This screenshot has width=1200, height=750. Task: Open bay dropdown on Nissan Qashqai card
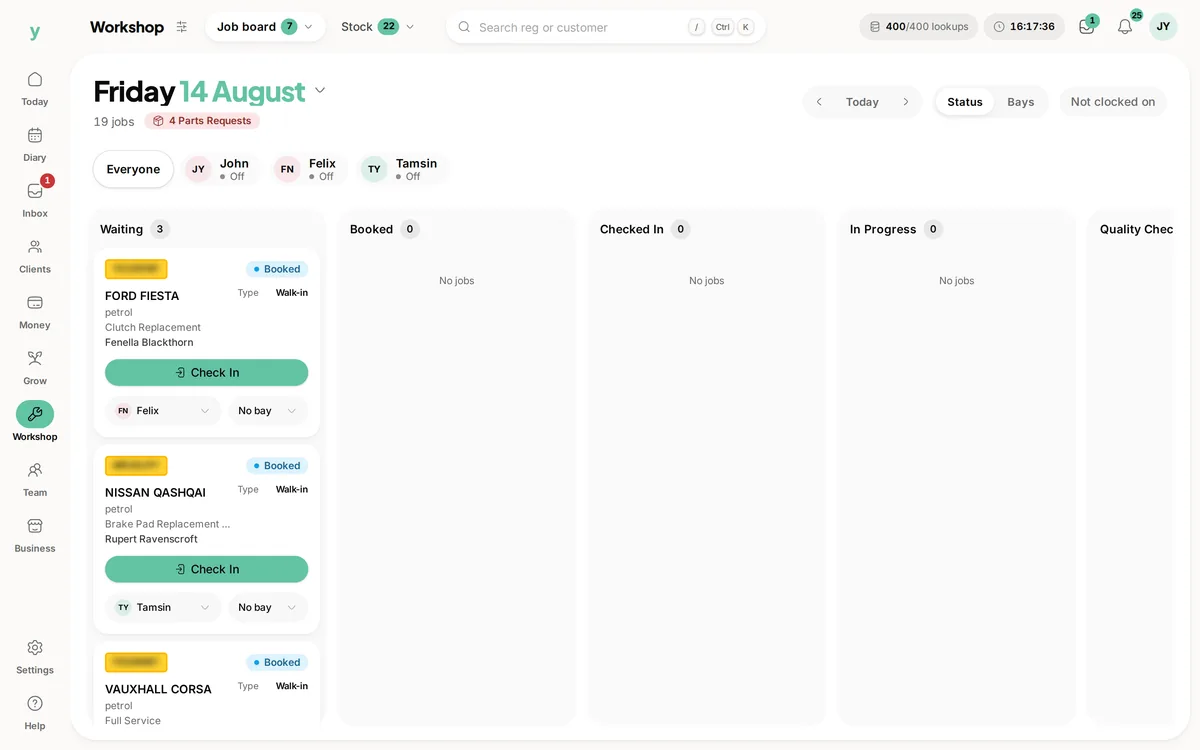click(x=268, y=608)
